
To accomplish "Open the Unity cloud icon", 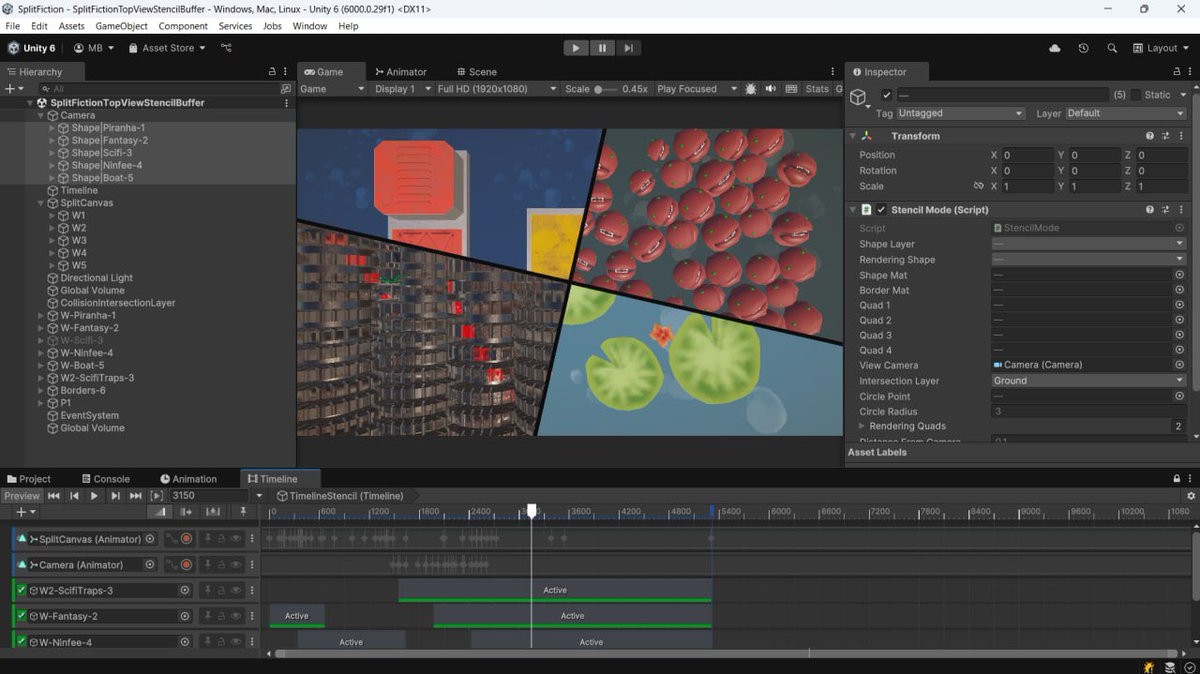I will pyautogui.click(x=1055, y=48).
